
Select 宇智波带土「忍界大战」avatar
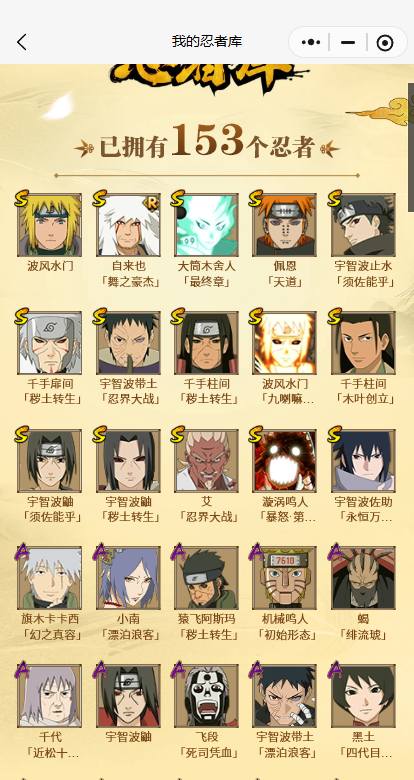click(128, 343)
